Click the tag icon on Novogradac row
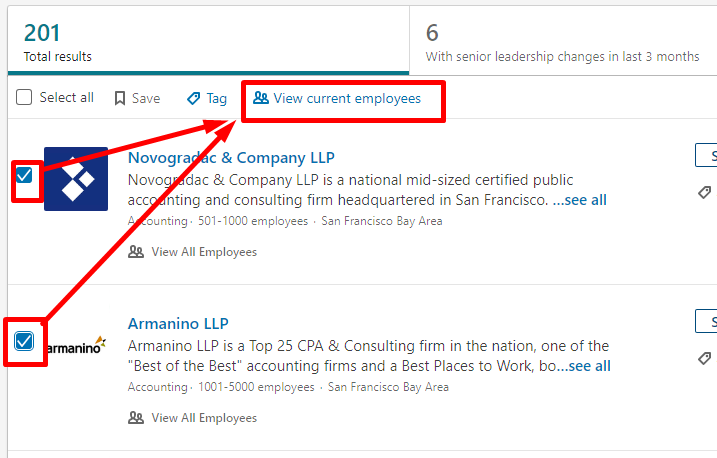 click(x=705, y=192)
